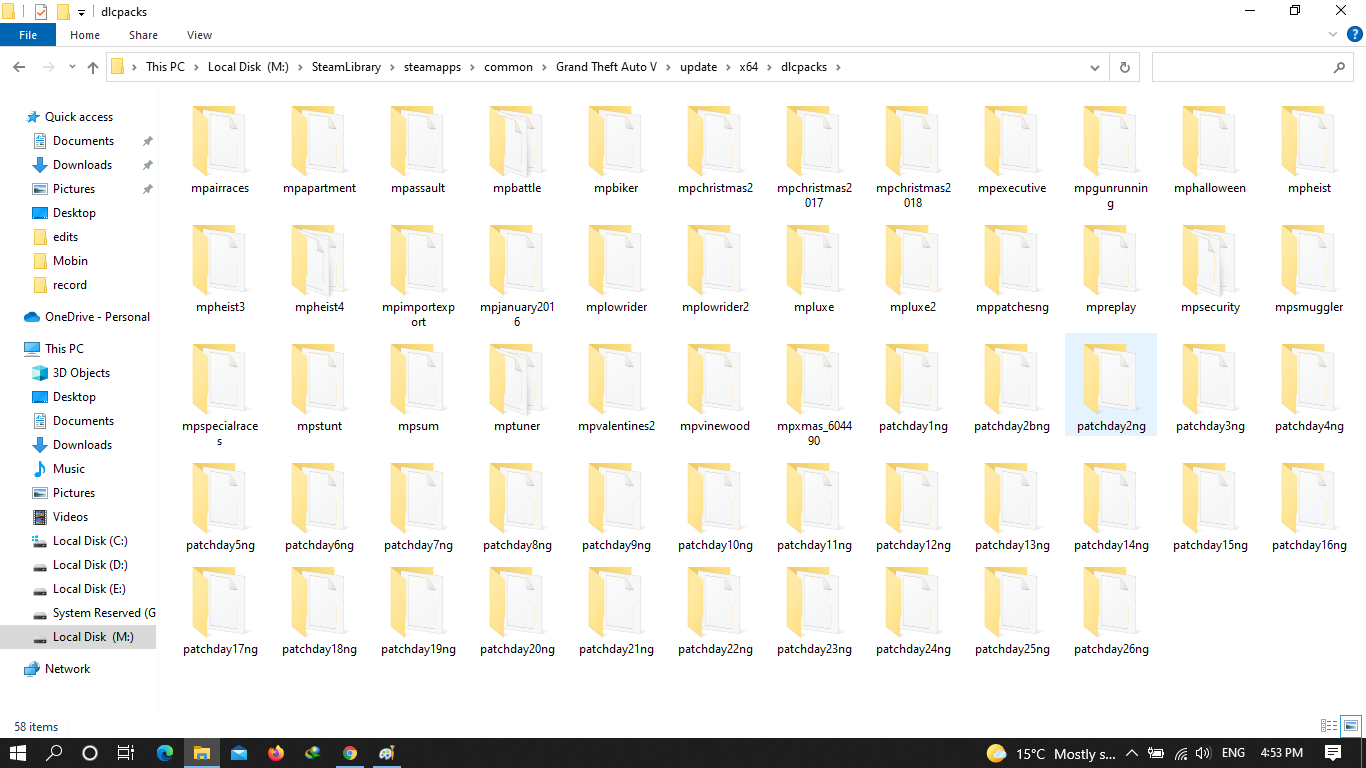This screenshot has width=1366, height=768.
Task: Select Local Disk (C:) in navigation pane
Action: [90, 541]
